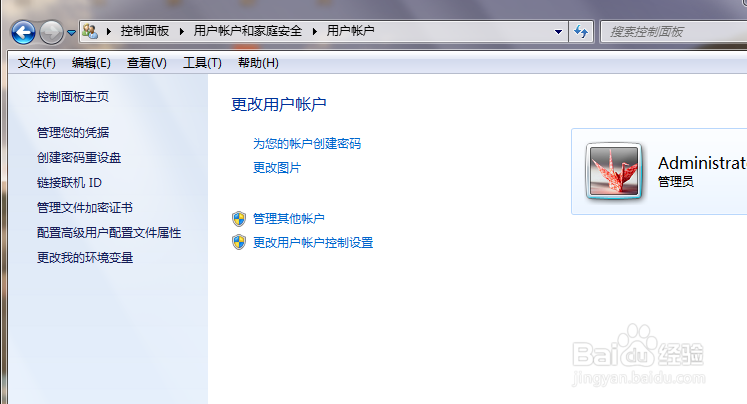This screenshot has height=404, width=747.
Task: Click the greyed Forward arrow button
Action: [51, 32]
